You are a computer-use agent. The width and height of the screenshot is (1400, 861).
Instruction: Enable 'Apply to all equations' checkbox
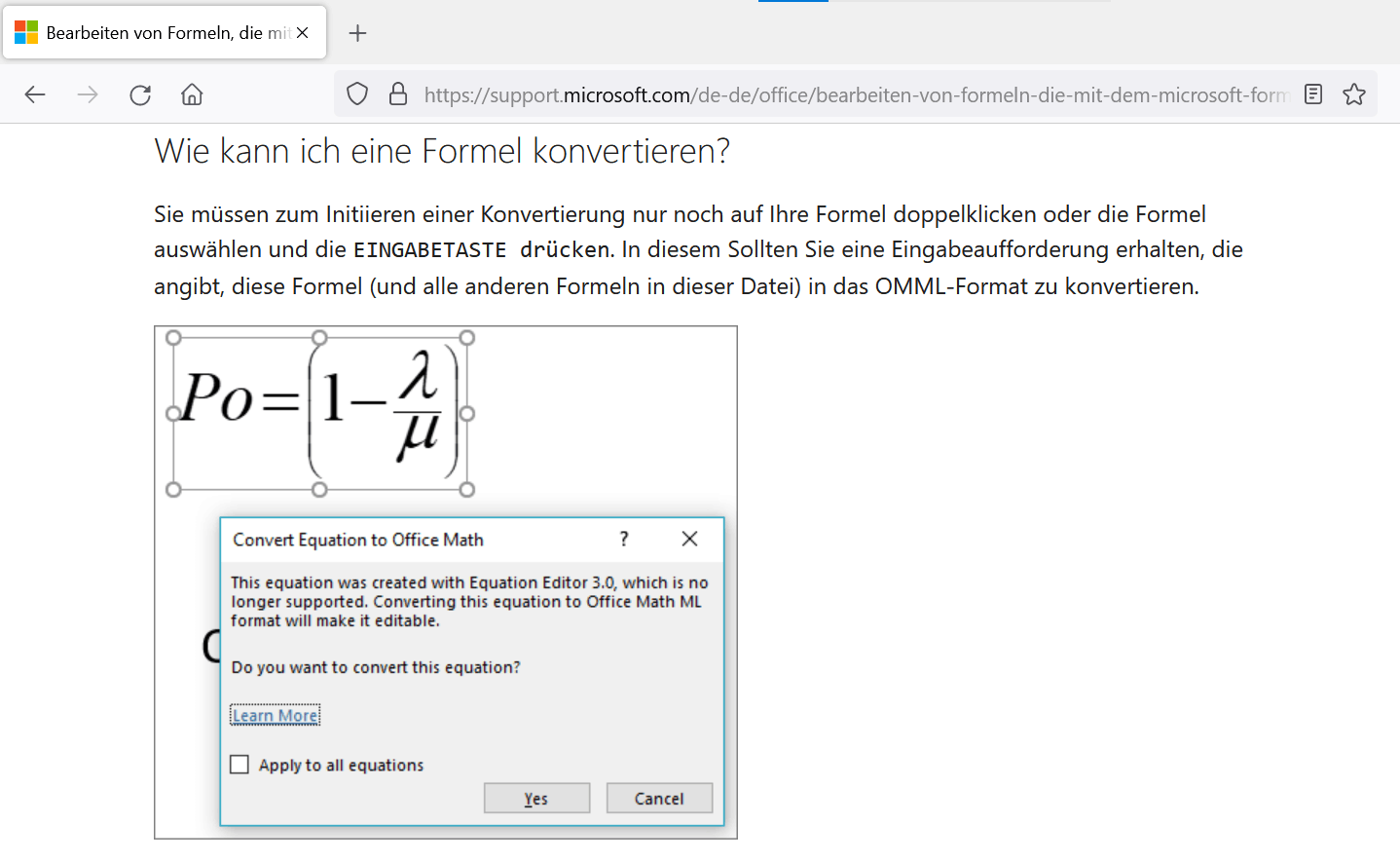[239, 765]
